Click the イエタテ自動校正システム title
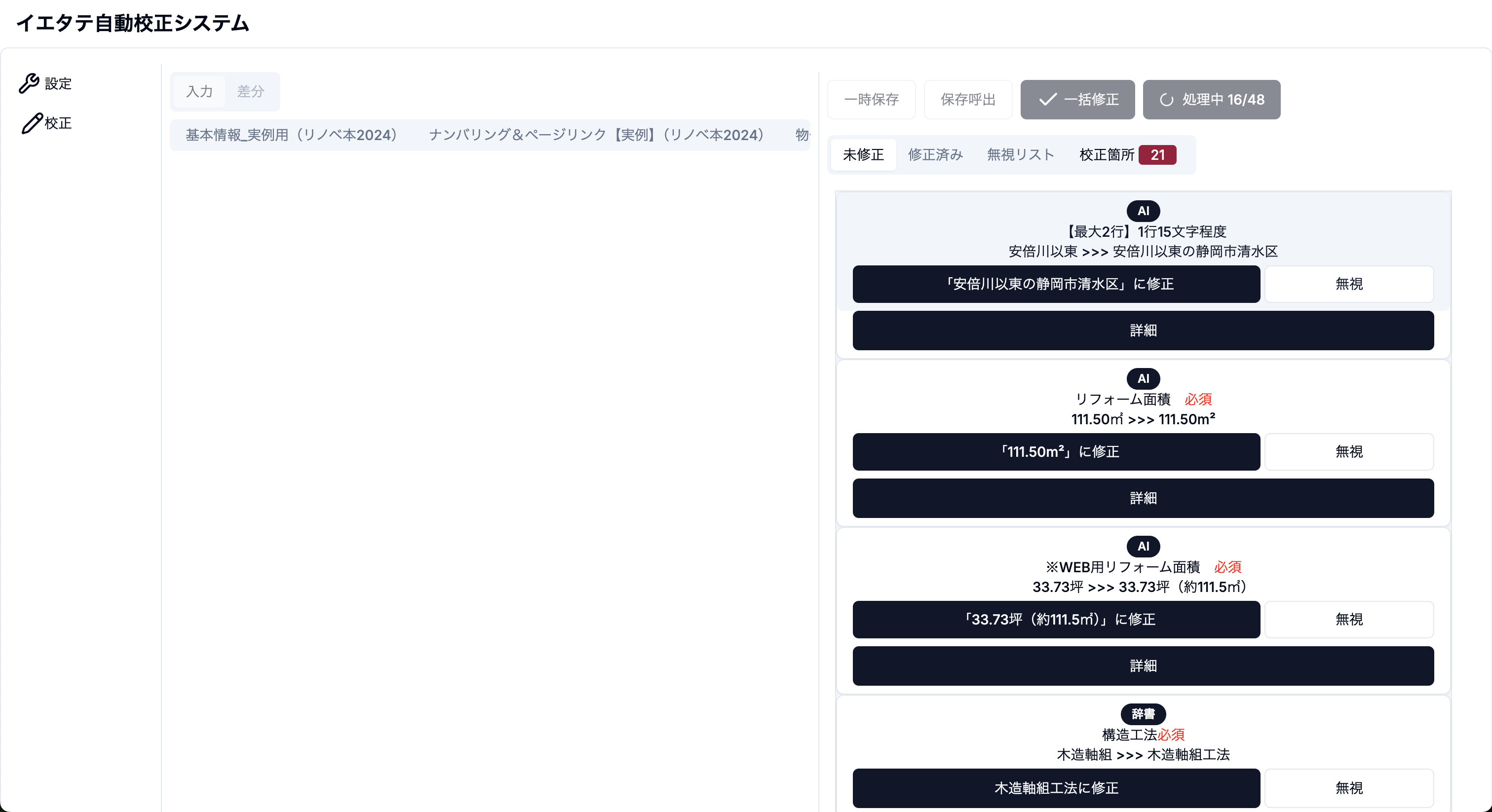The image size is (1492, 812). (133, 23)
